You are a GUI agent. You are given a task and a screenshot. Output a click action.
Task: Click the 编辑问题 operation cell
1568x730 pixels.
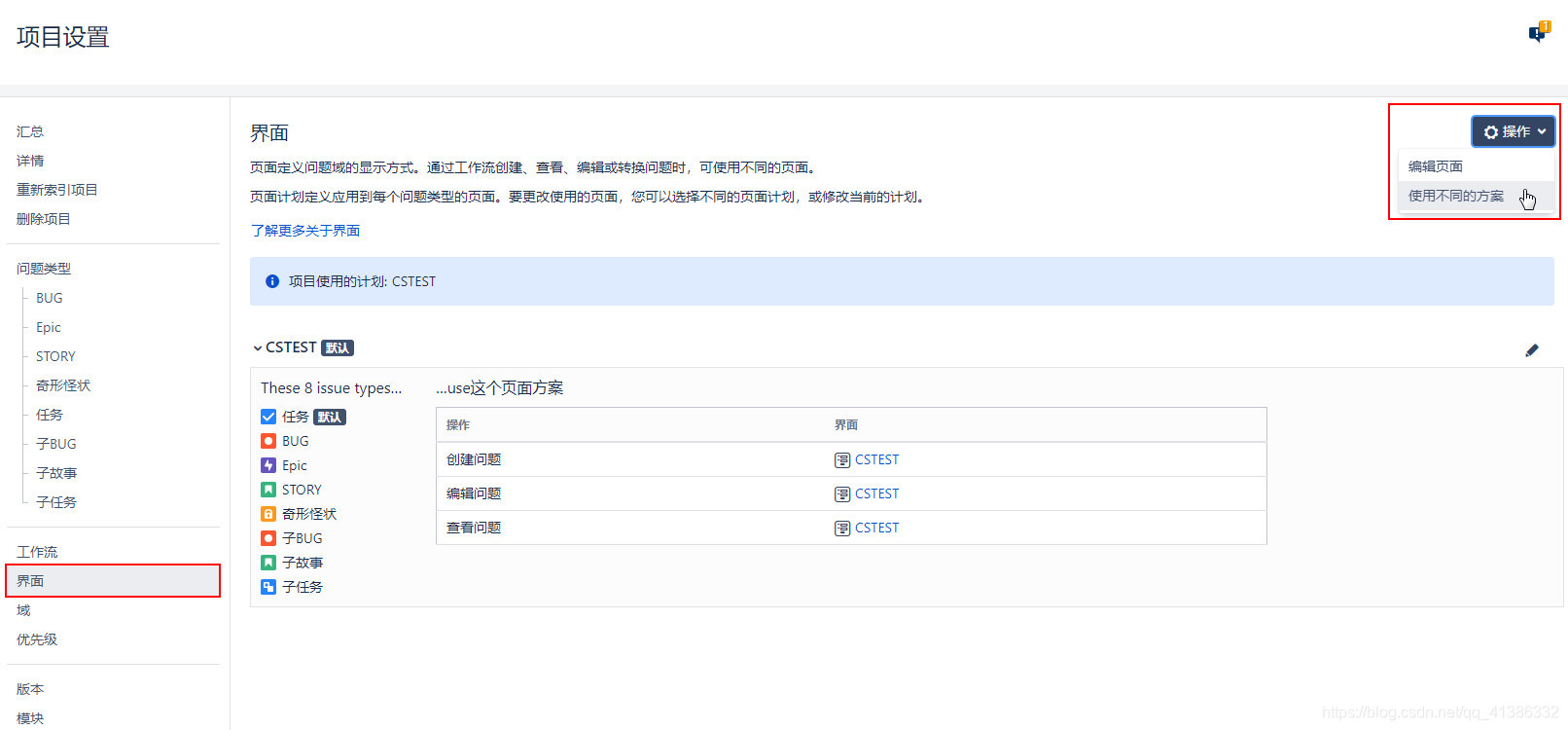(x=474, y=494)
